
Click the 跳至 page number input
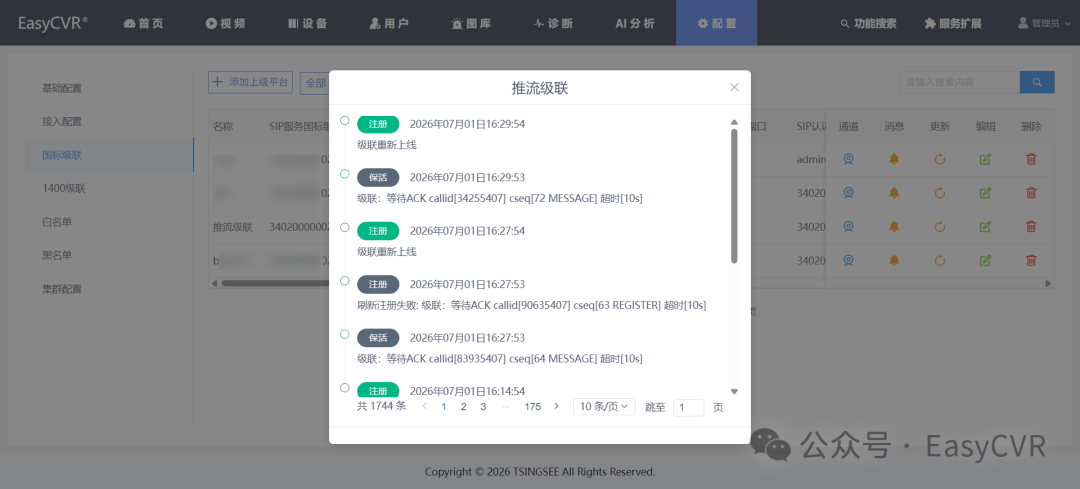(x=688, y=407)
